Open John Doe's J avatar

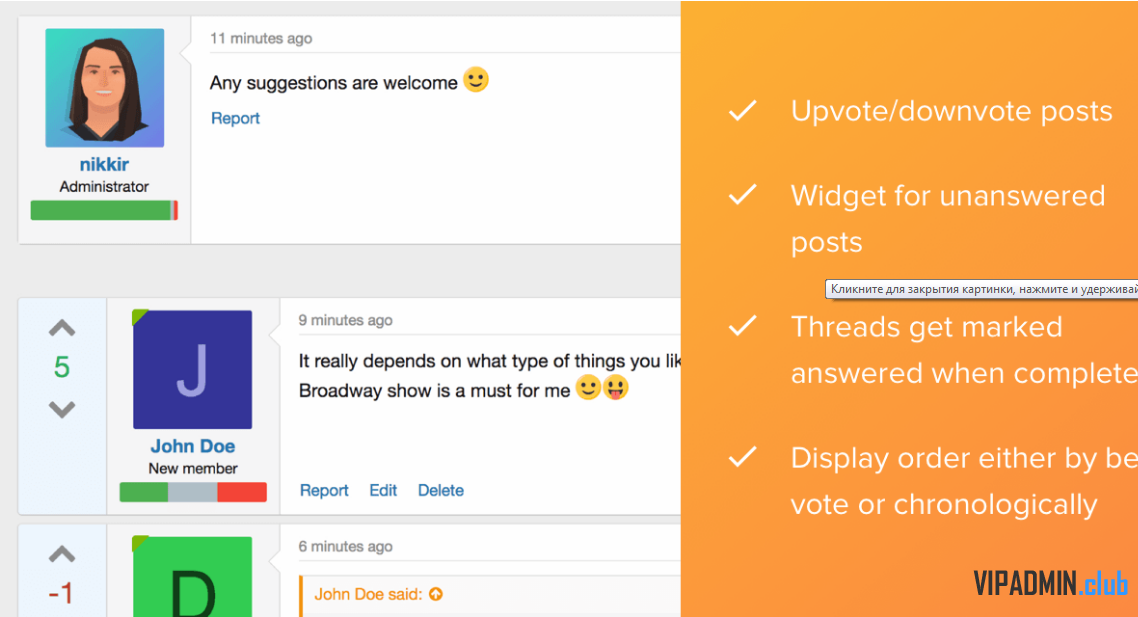tap(192, 369)
